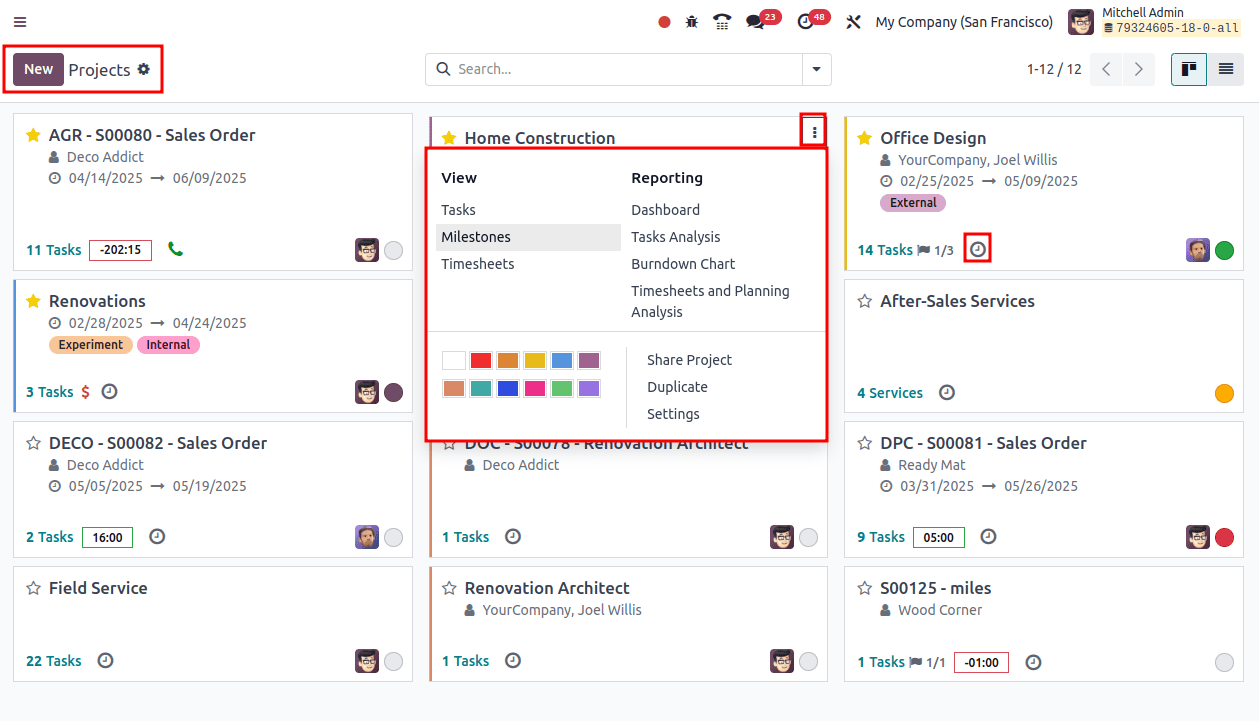Select Milestones in the View menu
The width and height of the screenshot is (1259, 721).
click(x=529, y=237)
